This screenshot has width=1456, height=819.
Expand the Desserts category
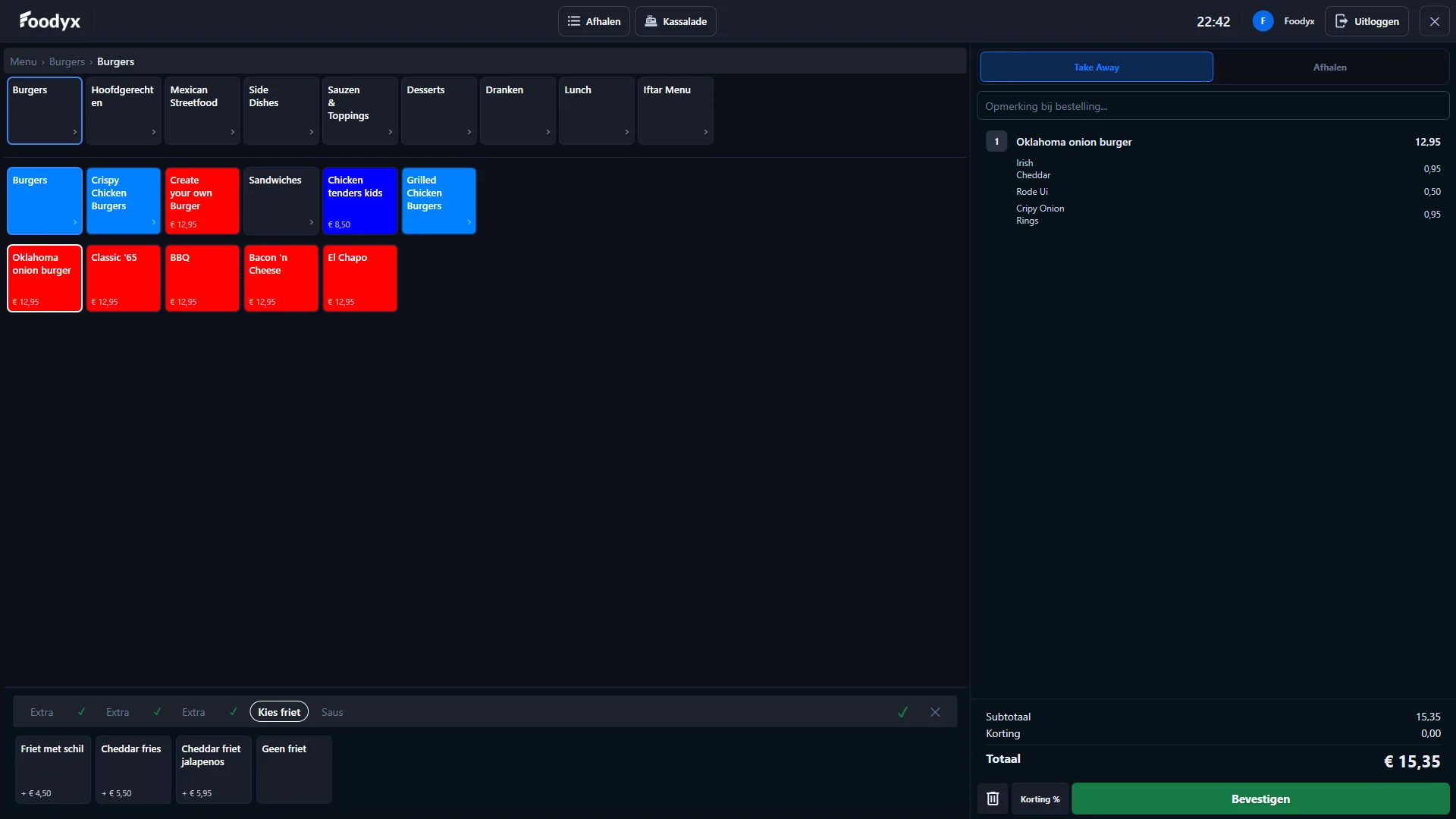[439, 111]
